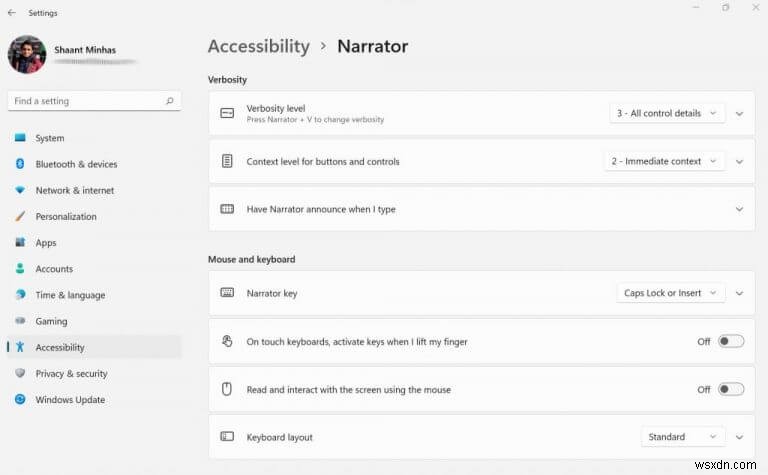The image size is (768, 475).
Task: Expand Have Narrator announce when I type
Action: 739,209
